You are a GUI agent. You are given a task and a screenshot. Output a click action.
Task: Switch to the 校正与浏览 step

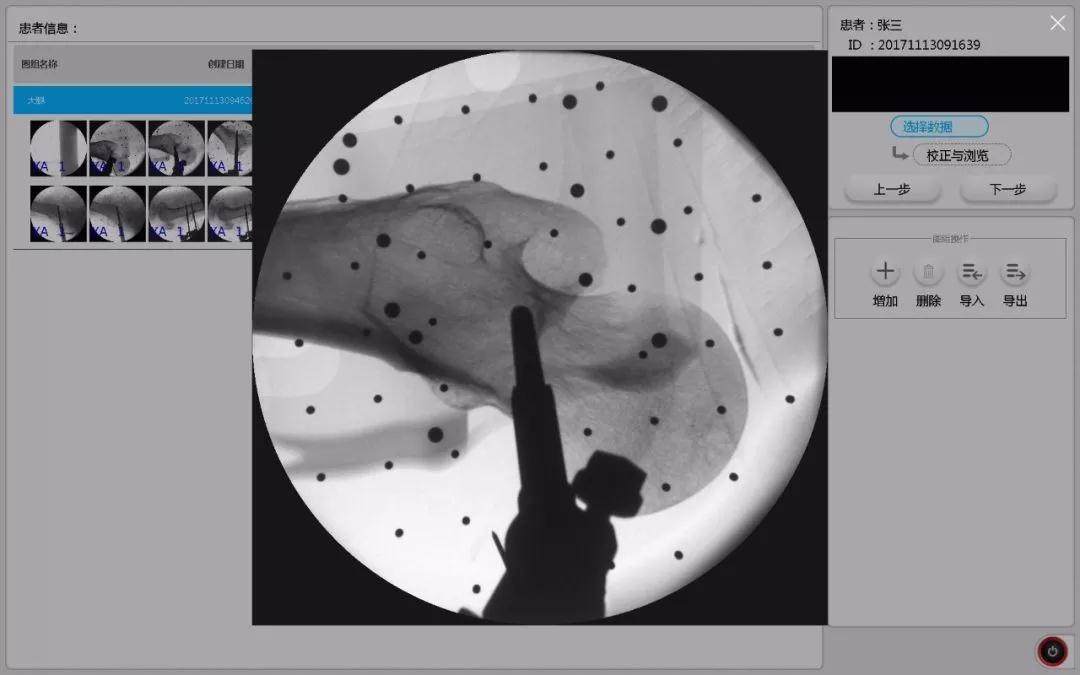pos(961,155)
